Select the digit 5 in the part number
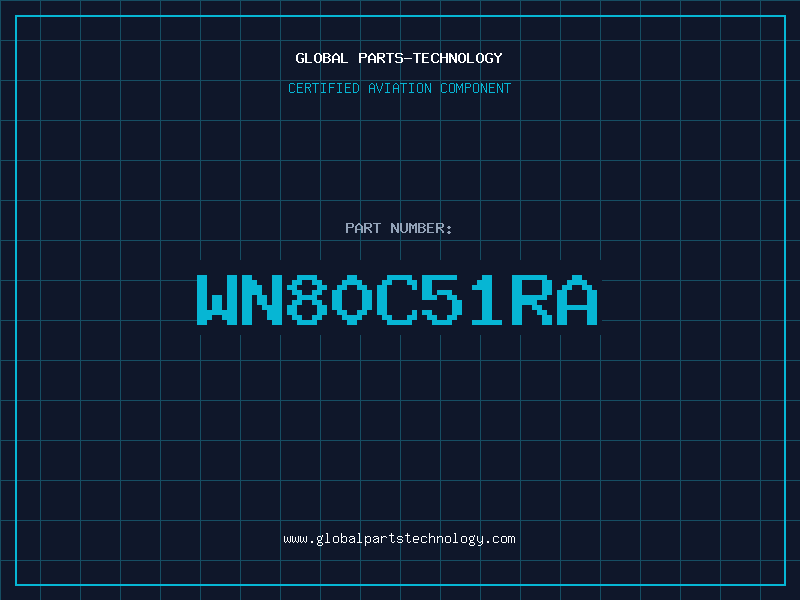Viewport: 800px width, 600px height. click(x=443, y=299)
